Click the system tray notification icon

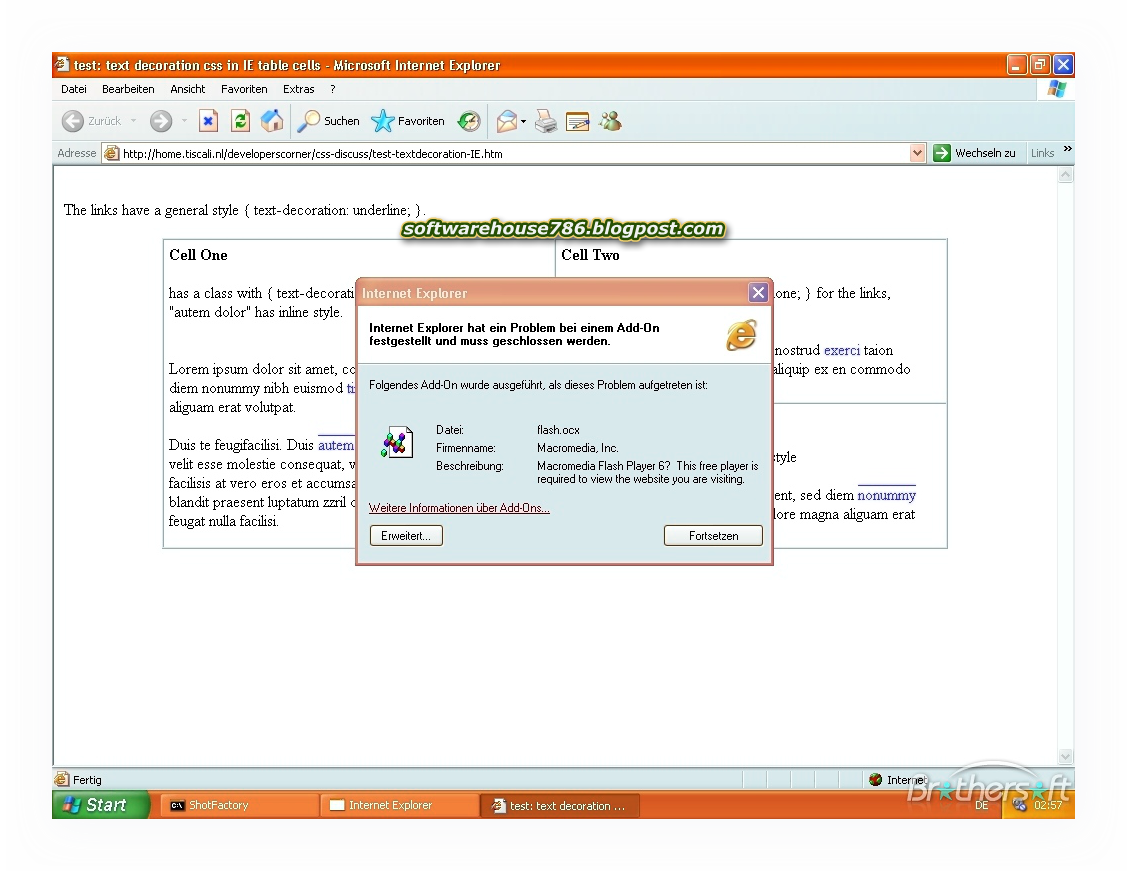pyautogui.click(x=1019, y=806)
